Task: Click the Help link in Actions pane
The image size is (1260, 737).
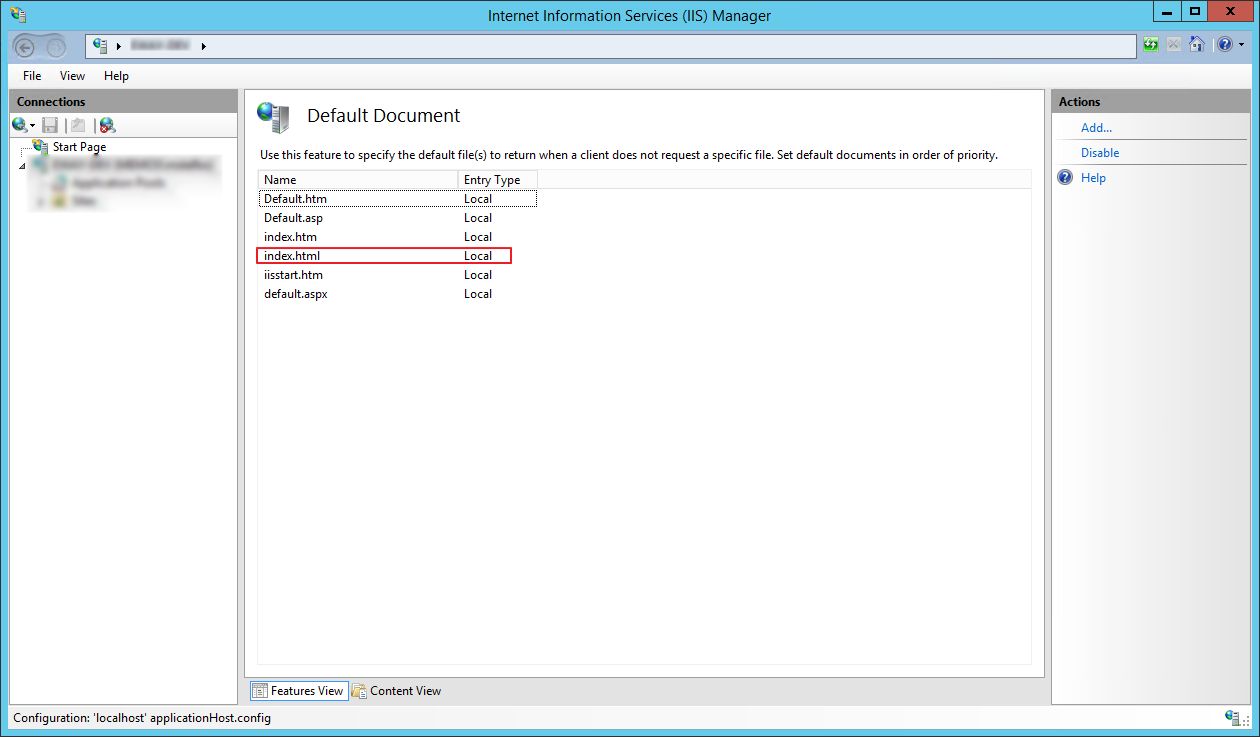Action: coord(1093,178)
